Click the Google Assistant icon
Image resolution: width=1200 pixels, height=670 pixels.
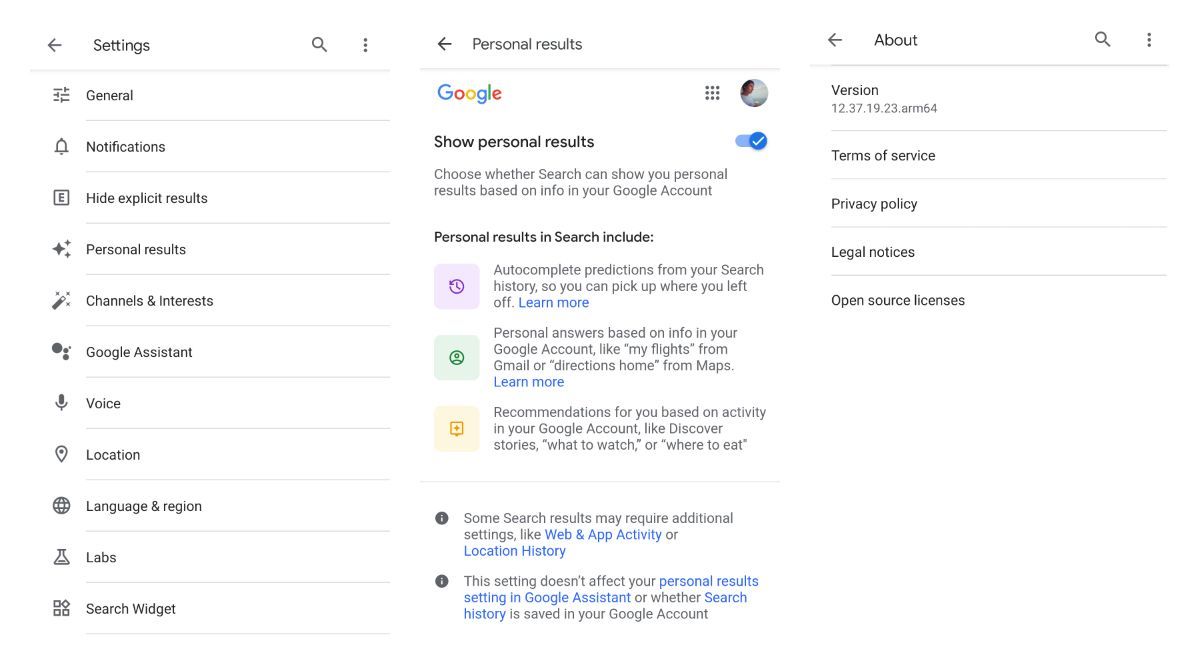(x=60, y=351)
